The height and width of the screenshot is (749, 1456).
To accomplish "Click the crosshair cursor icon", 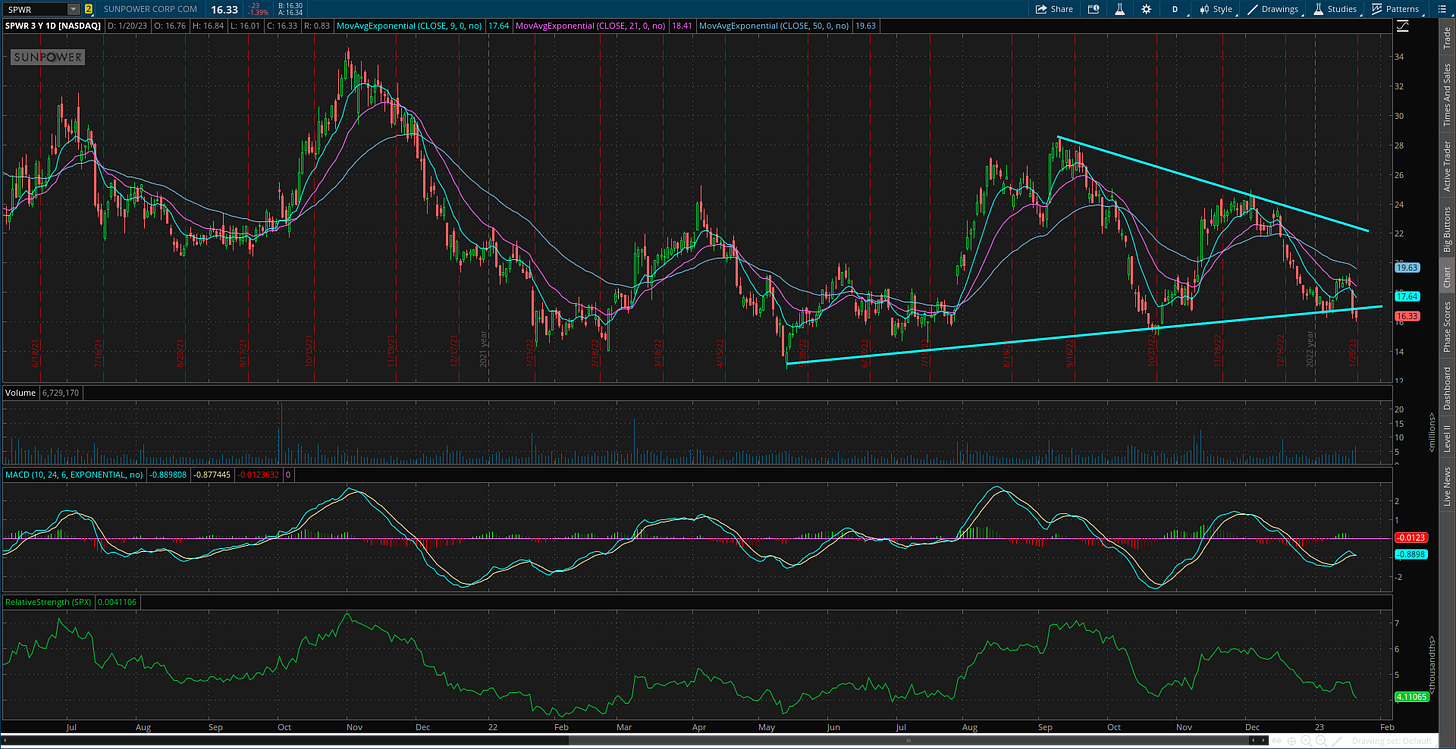I will [1292, 741].
